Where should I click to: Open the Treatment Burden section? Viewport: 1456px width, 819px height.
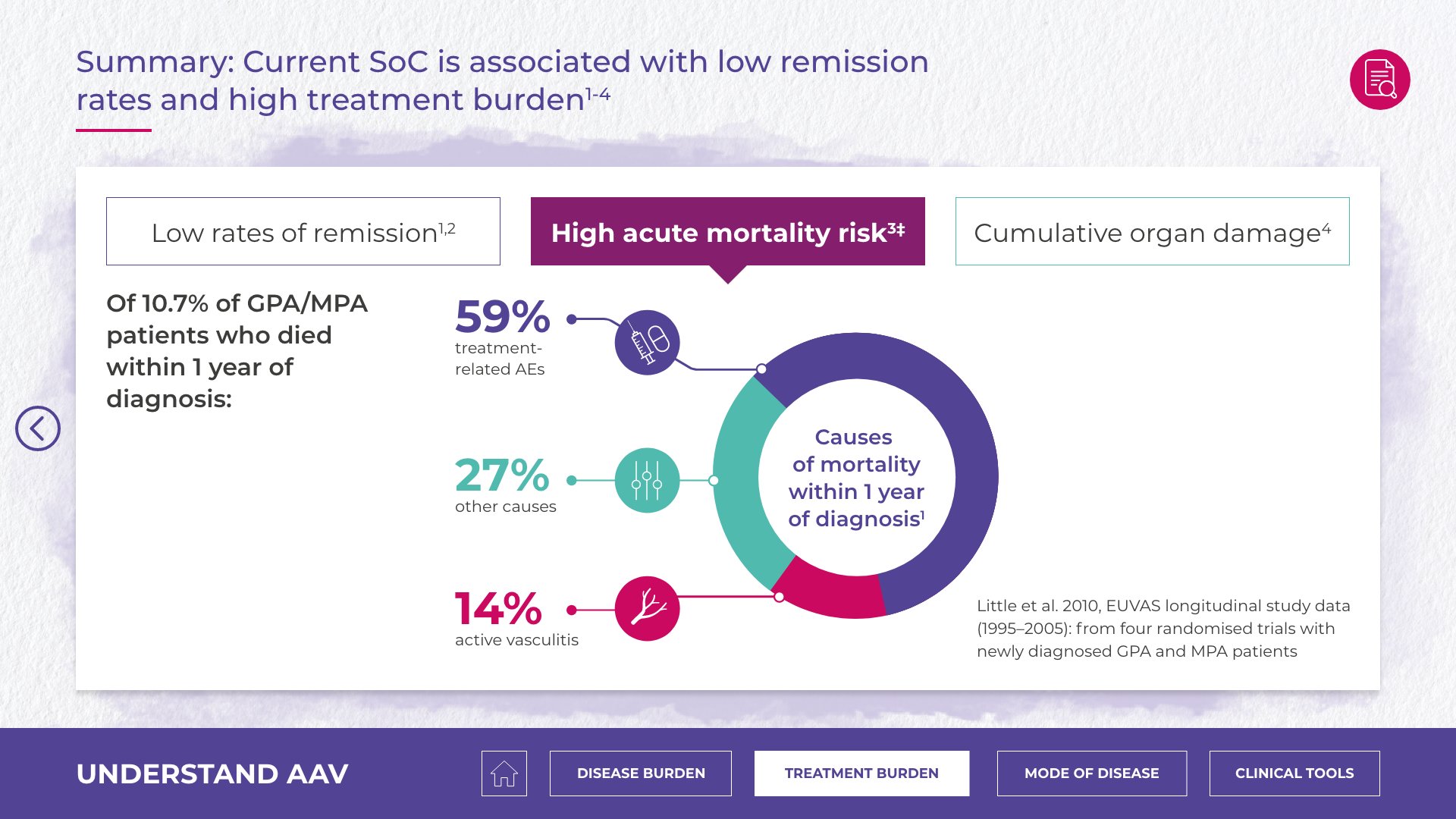tap(861, 773)
